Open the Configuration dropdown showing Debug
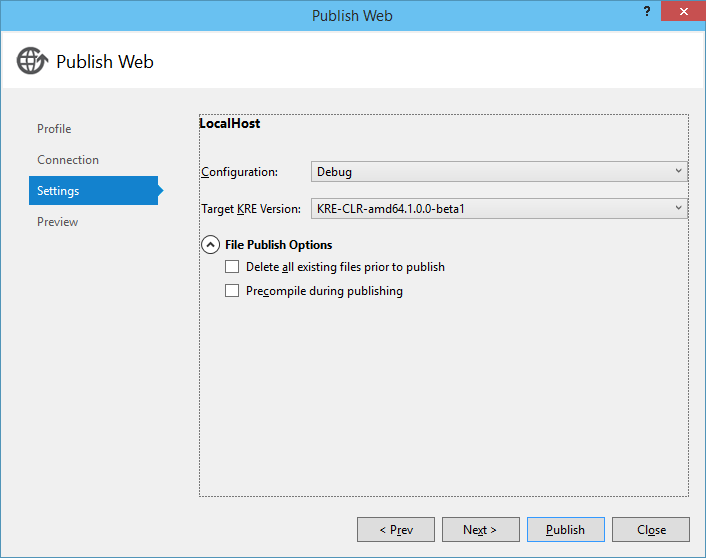The width and height of the screenshot is (708, 559). [499, 172]
